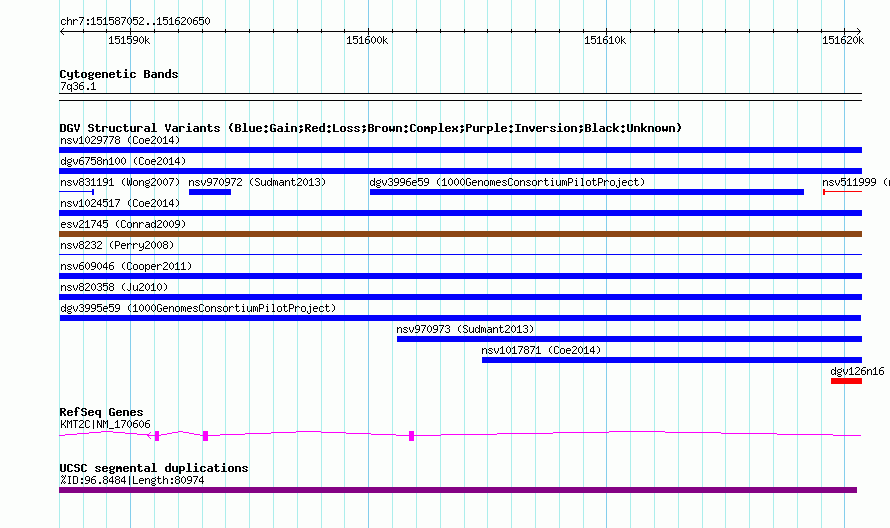Click the 151600k ruler tick label
890x528 pixels.
(367, 40)
